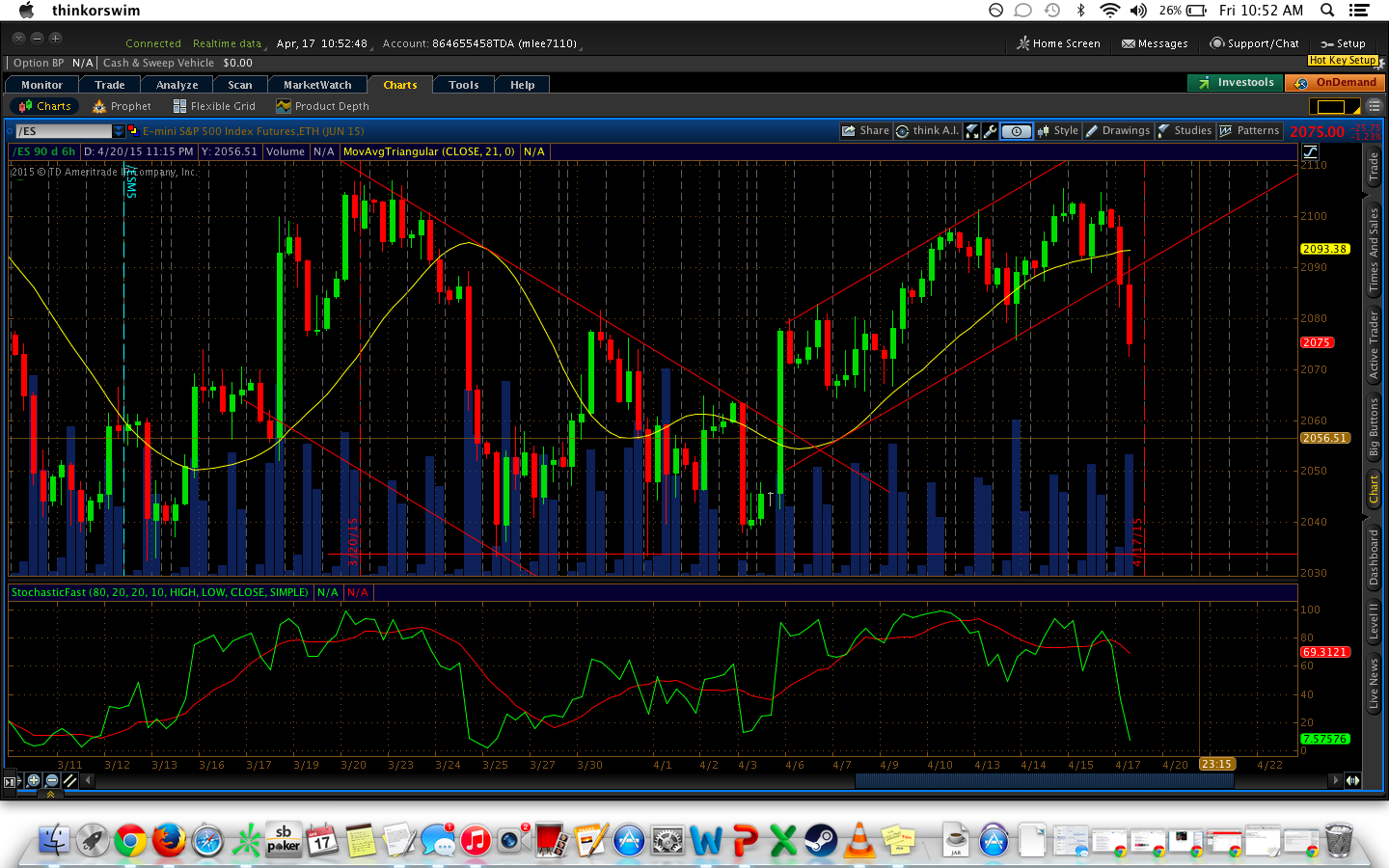Open the chart Style menu

click(x=1058, y=131)
